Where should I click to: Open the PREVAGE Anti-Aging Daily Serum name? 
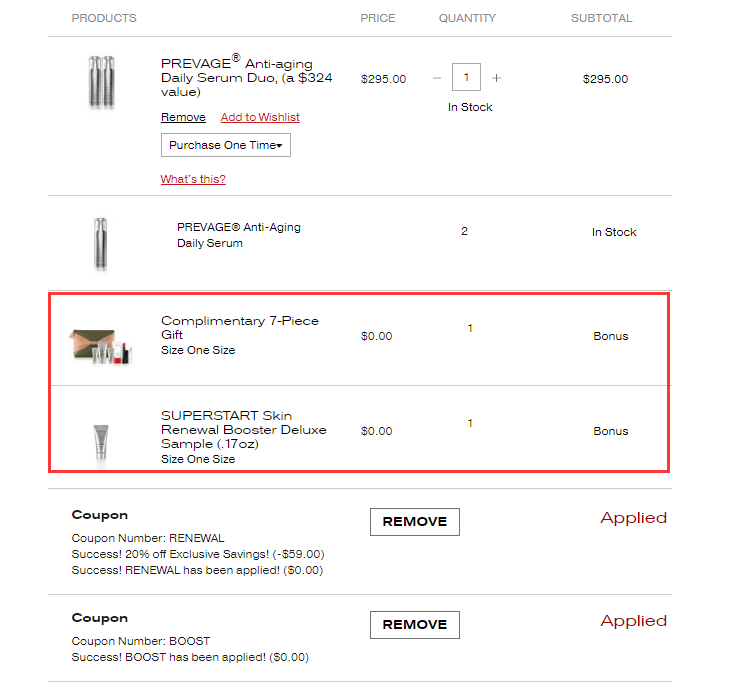click(239, 235)
